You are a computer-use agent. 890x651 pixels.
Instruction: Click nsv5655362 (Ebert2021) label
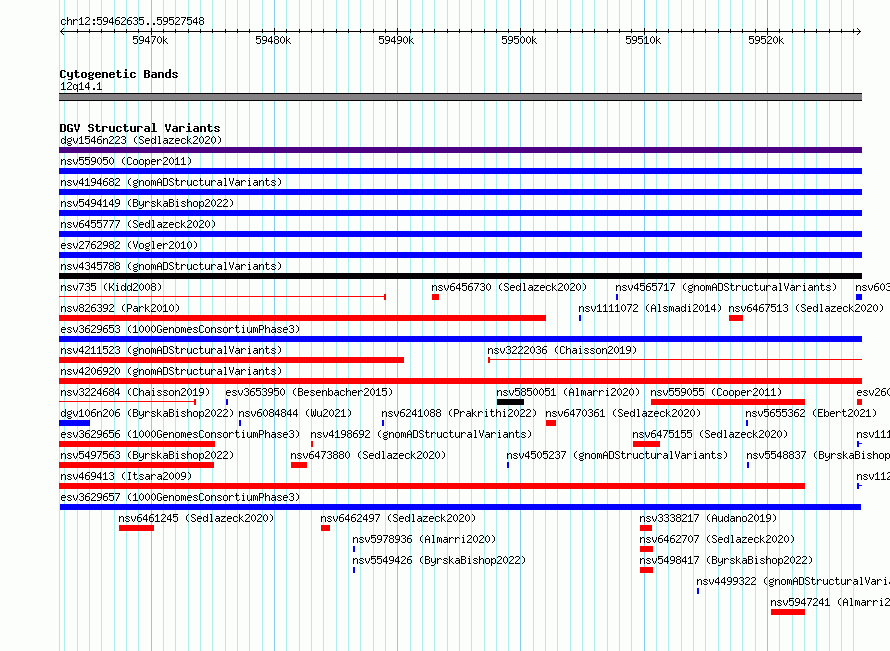coord(811,413)
